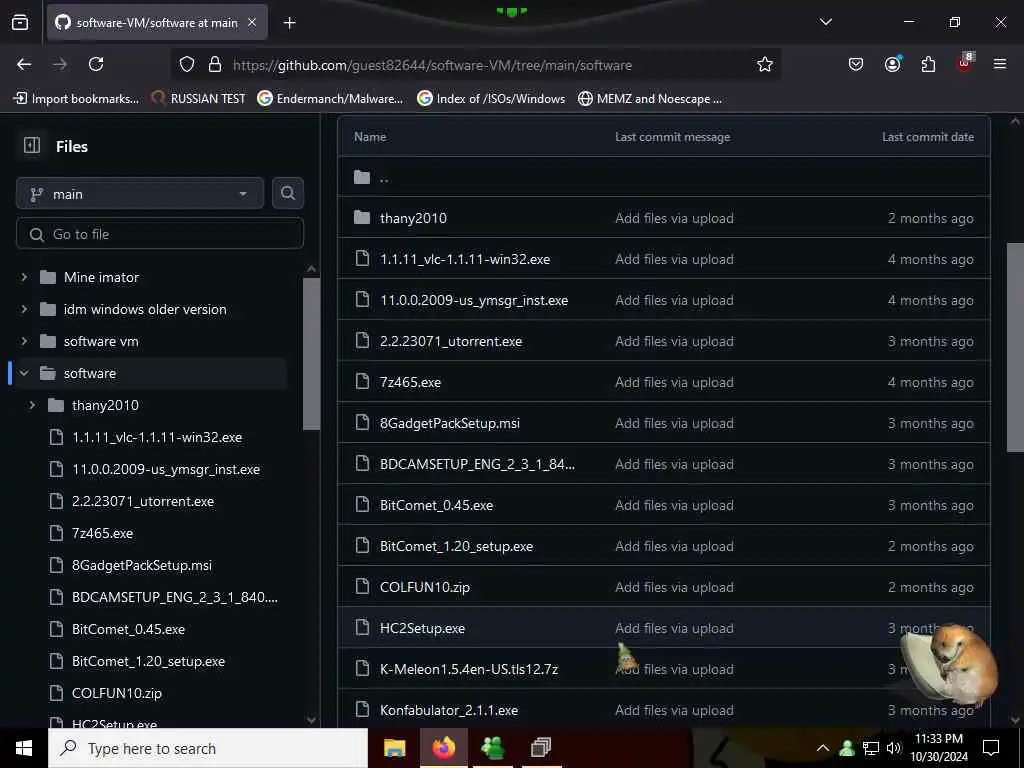The height and width of the screenshot is (768, 1024).
Task: Open 2.2.23071_utorrent.exe in file list
Action: 451,342
